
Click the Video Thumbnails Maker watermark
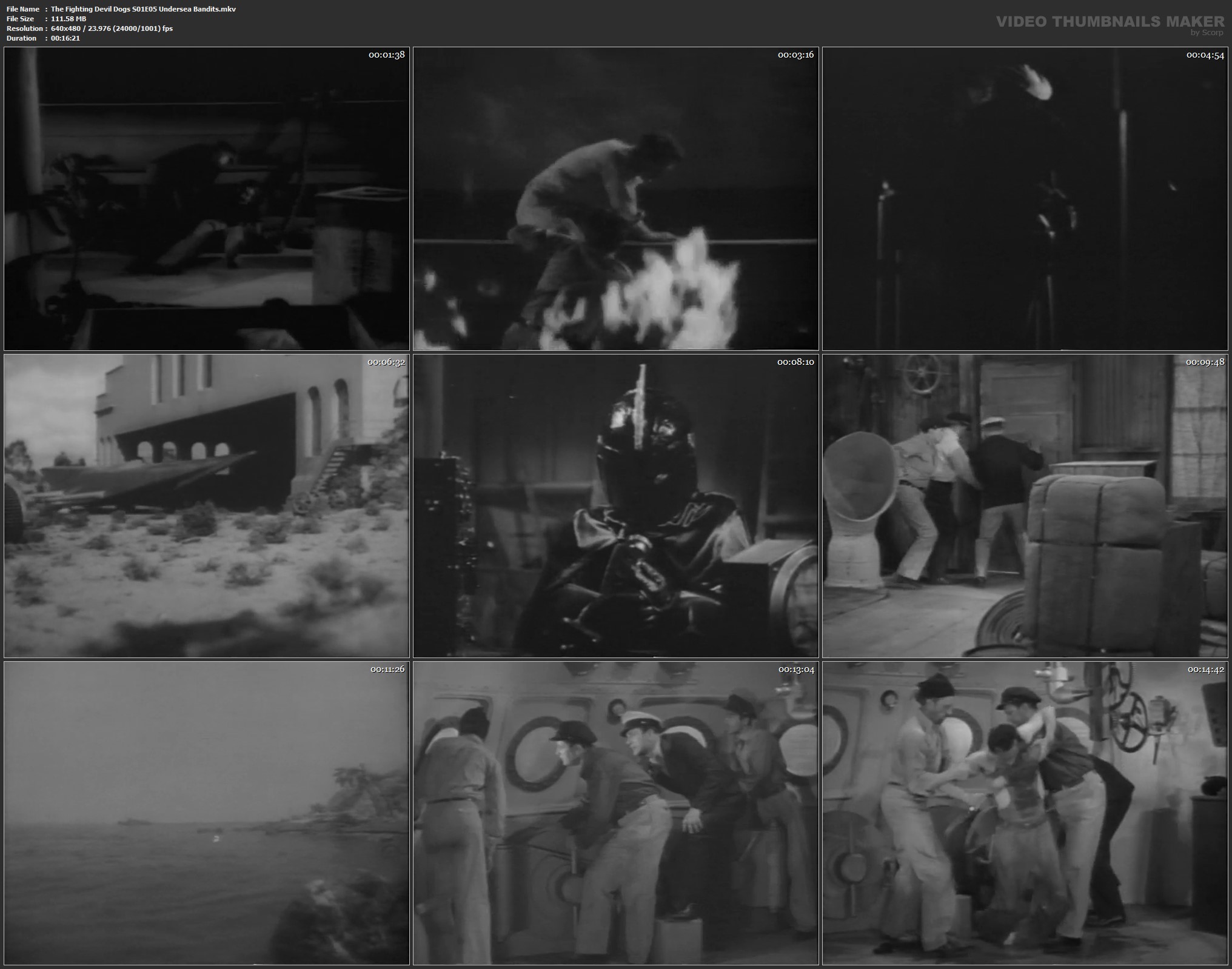[1110, 21]
